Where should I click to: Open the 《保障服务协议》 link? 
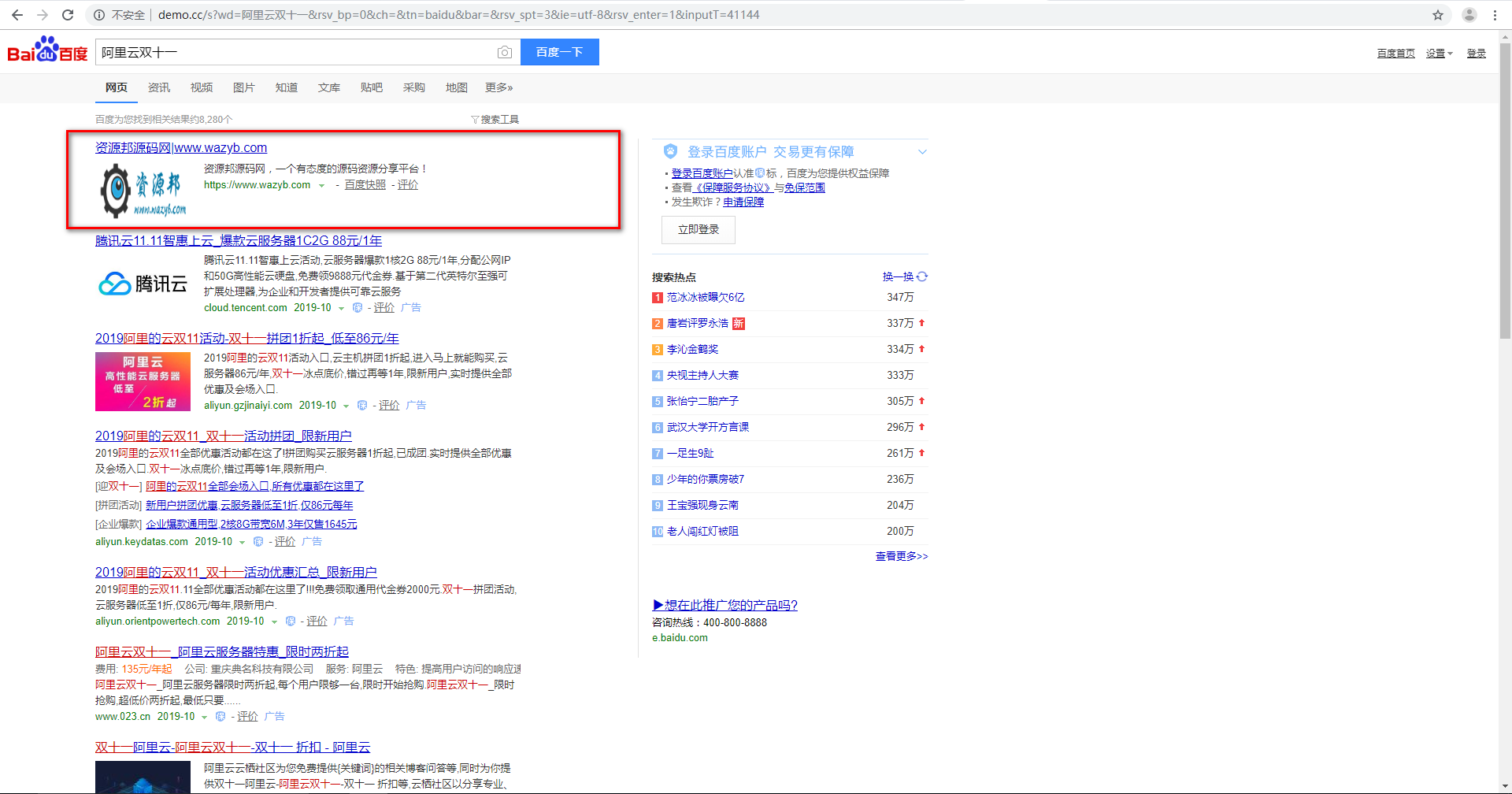point(733,187)
